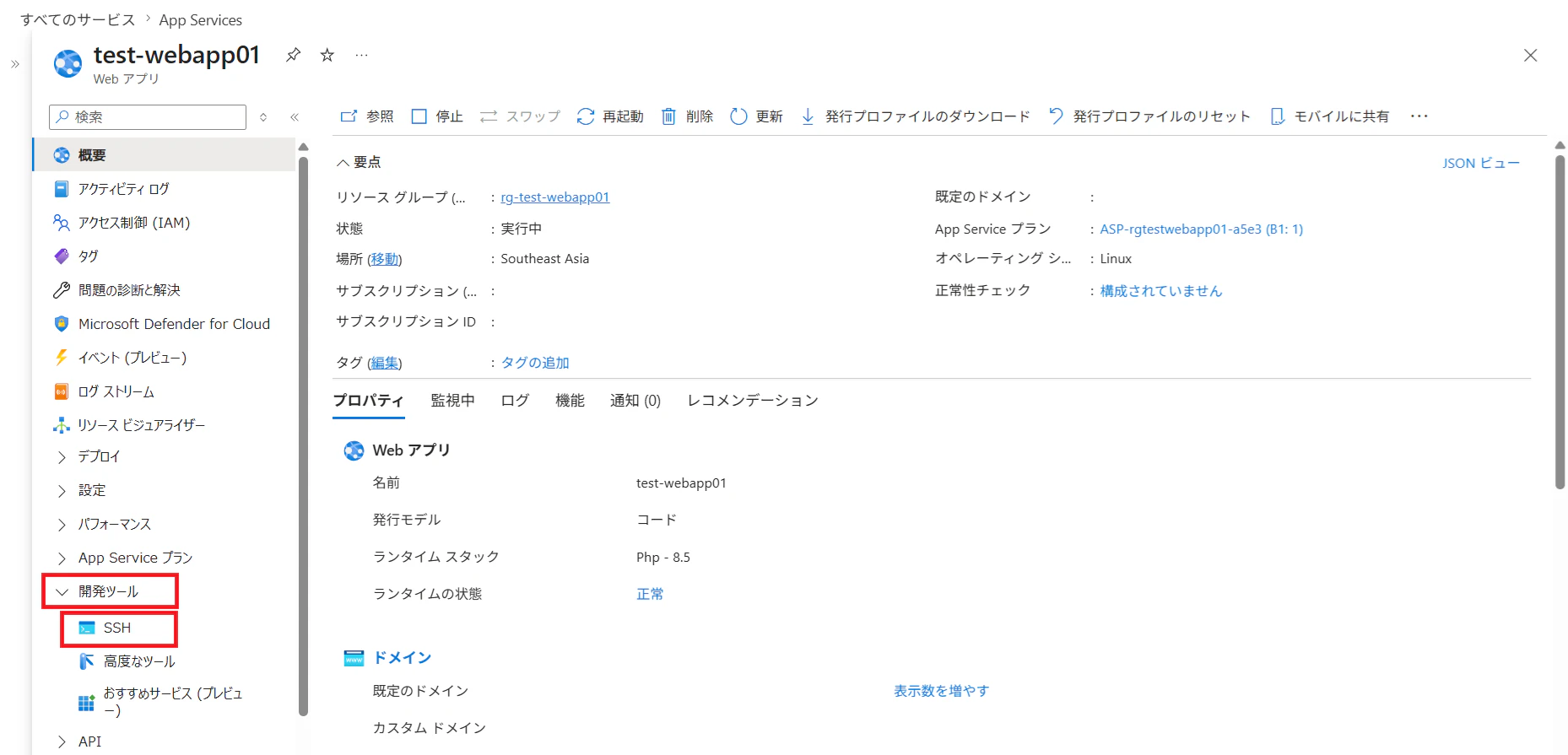
Task: Select レコメンデーション tab
Action: pyautogui.click(x=753, y=401)
